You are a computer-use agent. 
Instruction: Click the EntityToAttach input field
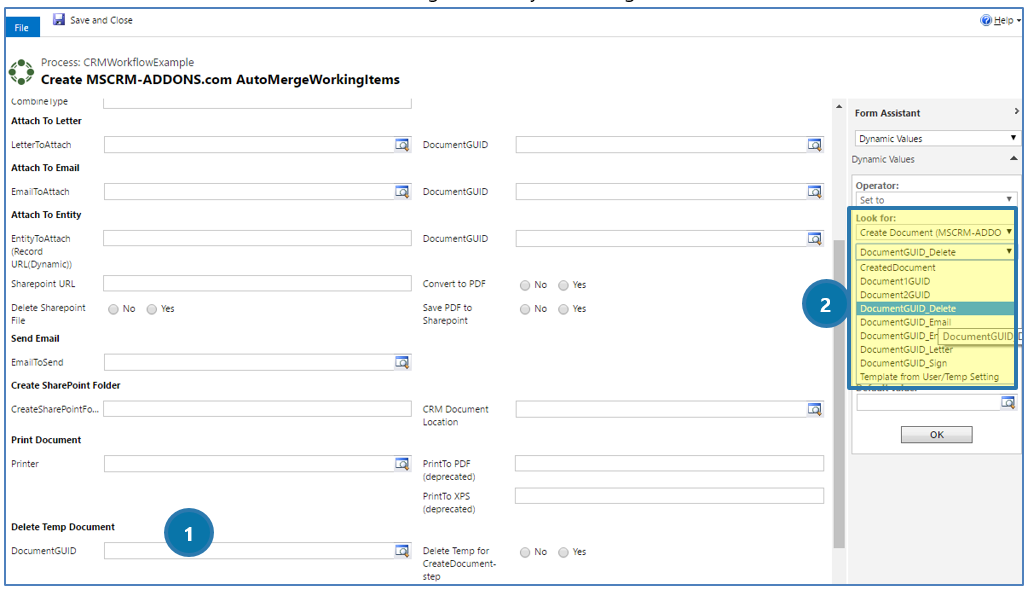[x=257, y=238]
